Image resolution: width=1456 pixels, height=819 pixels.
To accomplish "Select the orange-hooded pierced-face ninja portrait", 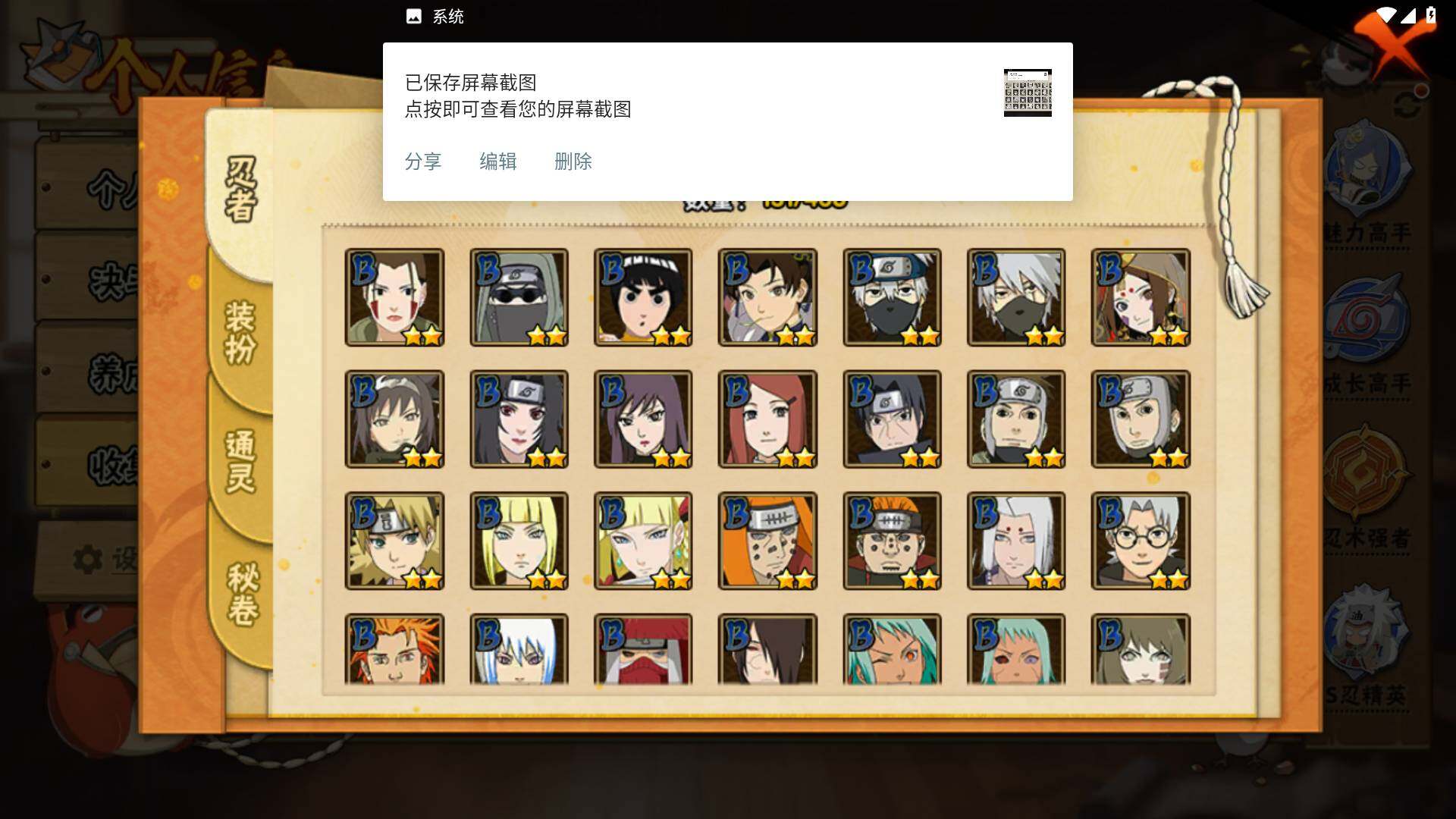I will (767, 541).
